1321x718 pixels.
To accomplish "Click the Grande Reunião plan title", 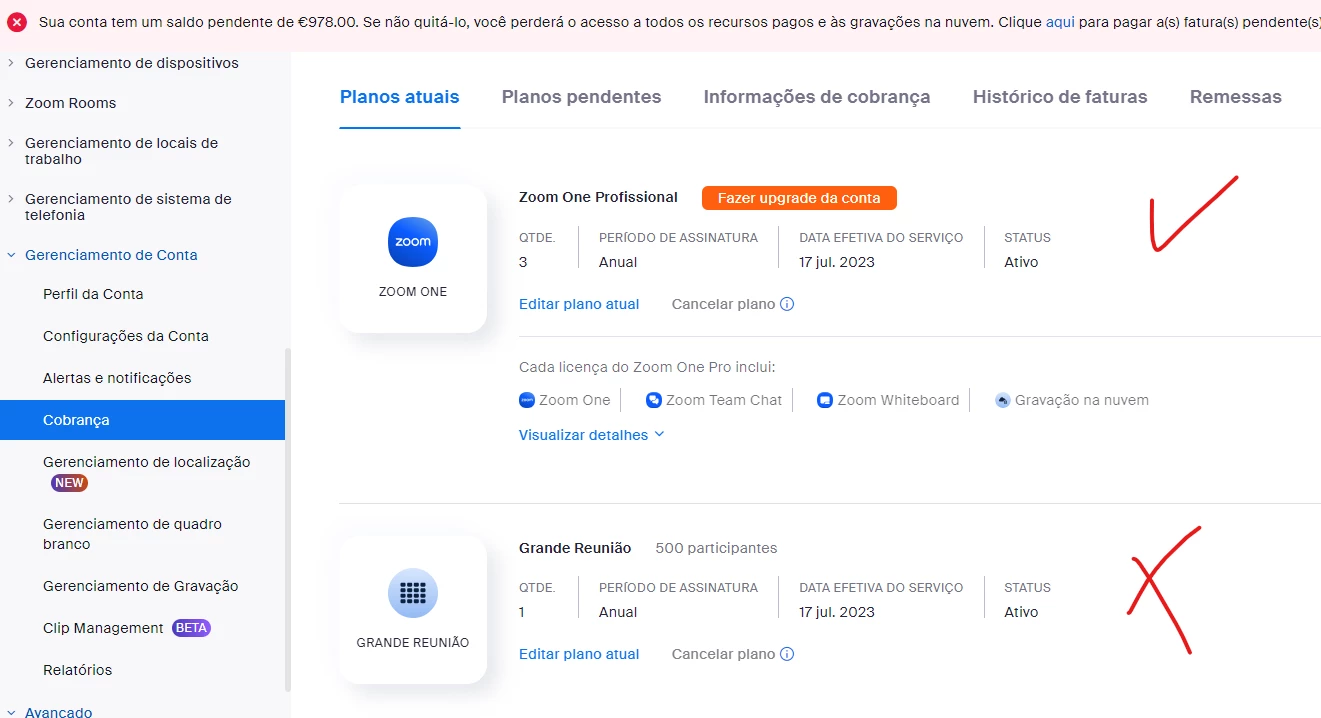I will pyautogui.click(x=575, y=548).
